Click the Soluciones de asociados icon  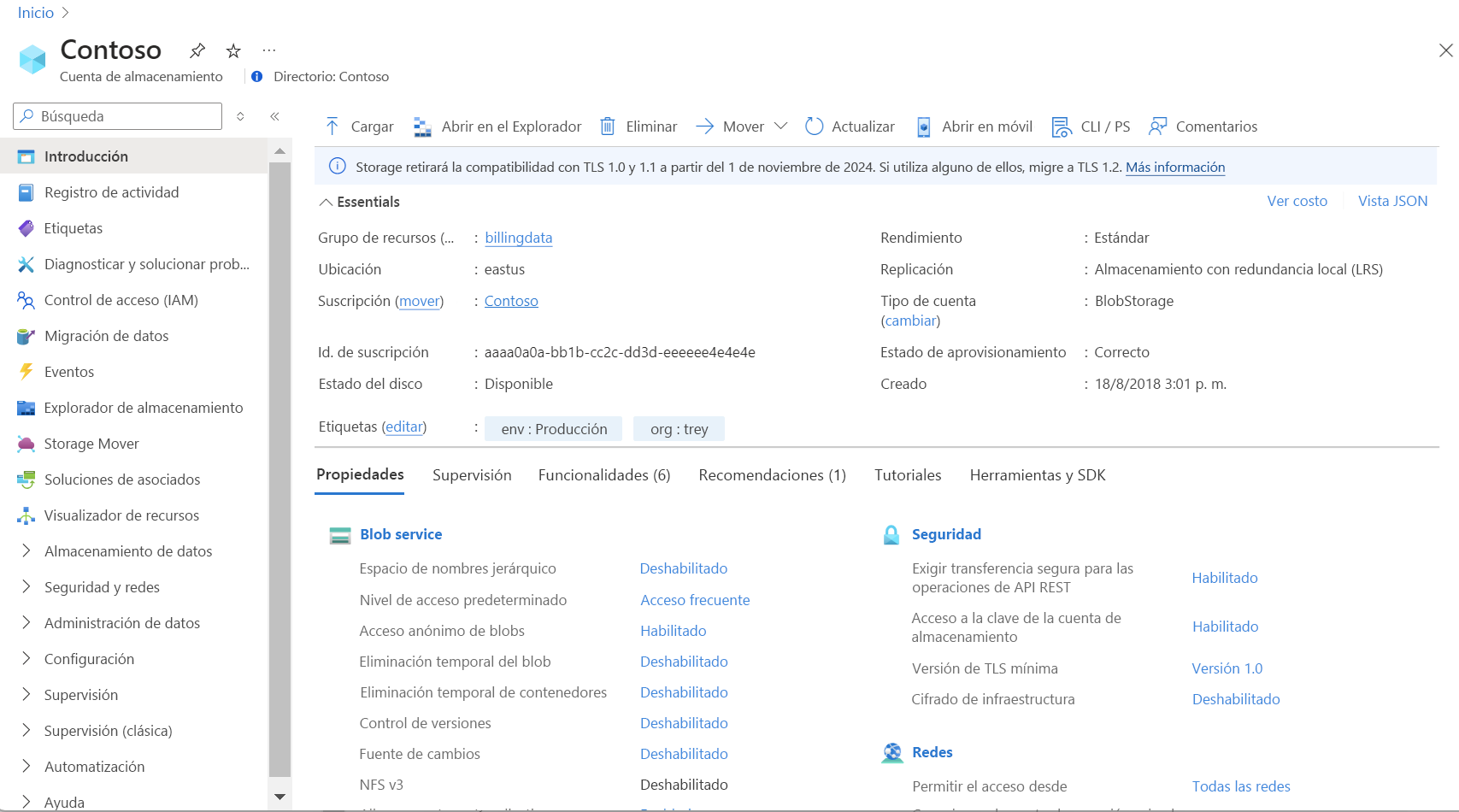26,480
